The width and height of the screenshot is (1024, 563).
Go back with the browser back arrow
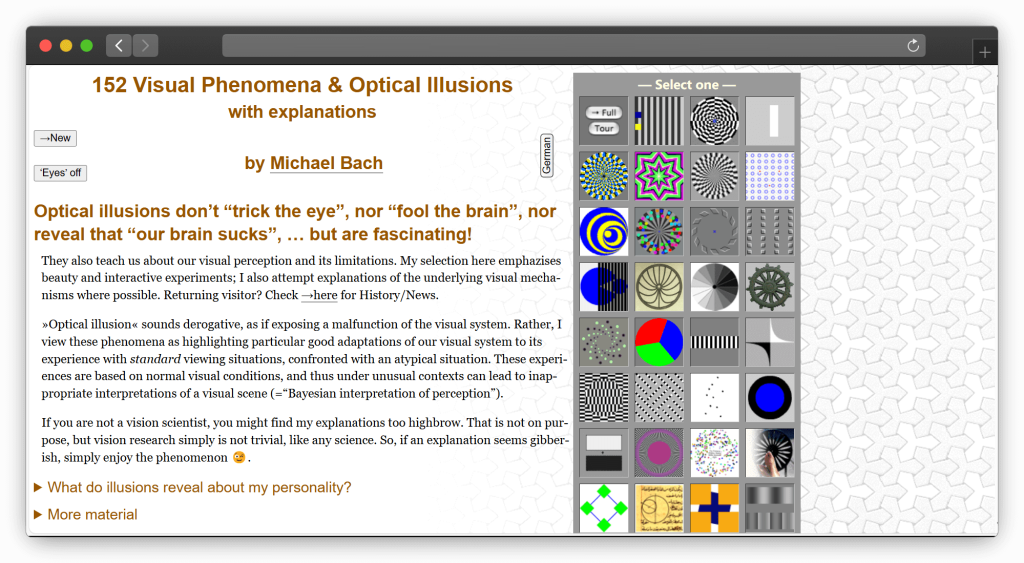pos(119,45)
